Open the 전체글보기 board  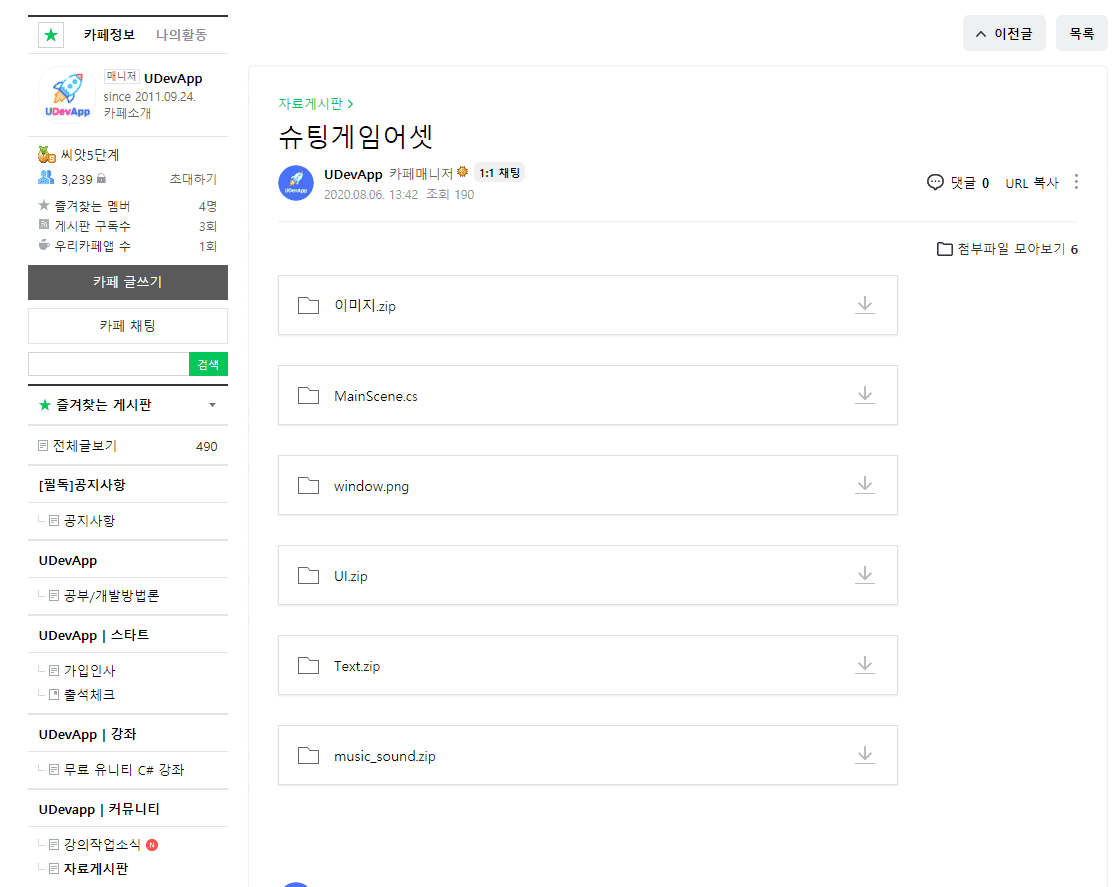click(85, 446)
